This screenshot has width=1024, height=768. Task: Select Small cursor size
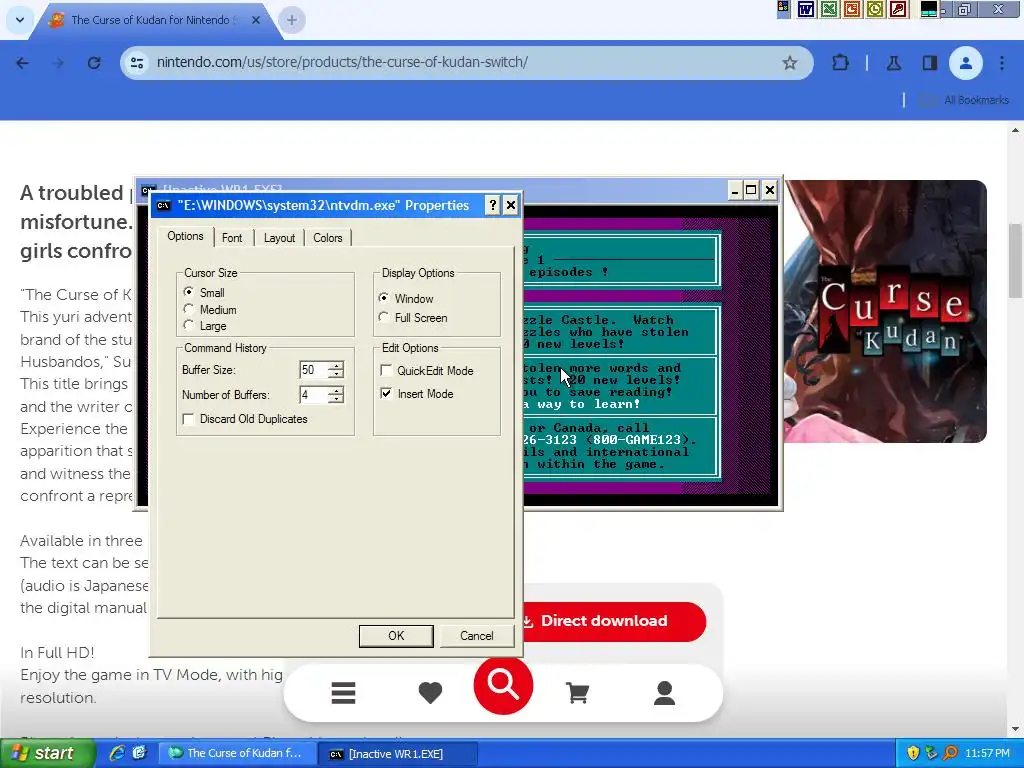tap(189, 292)
